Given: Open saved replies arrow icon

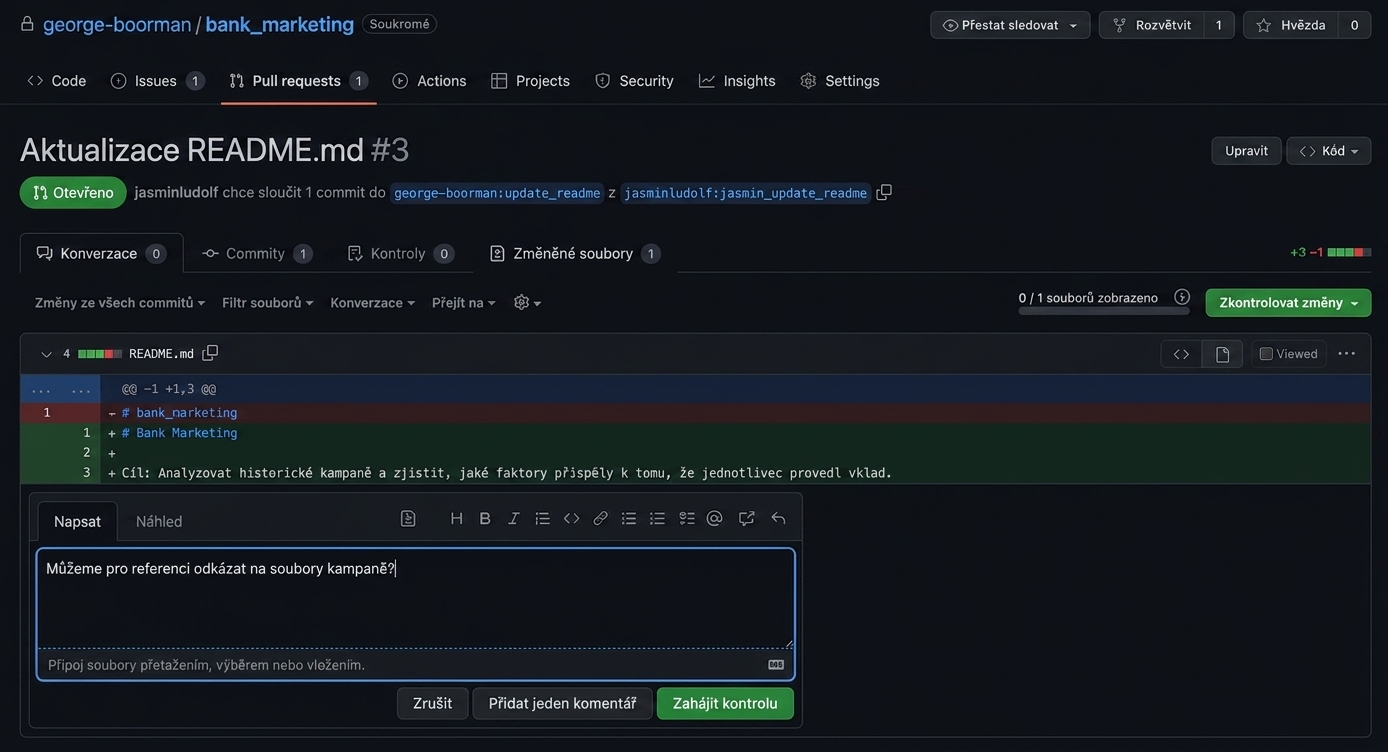Looking at the screenshot, I should (778, 518).
